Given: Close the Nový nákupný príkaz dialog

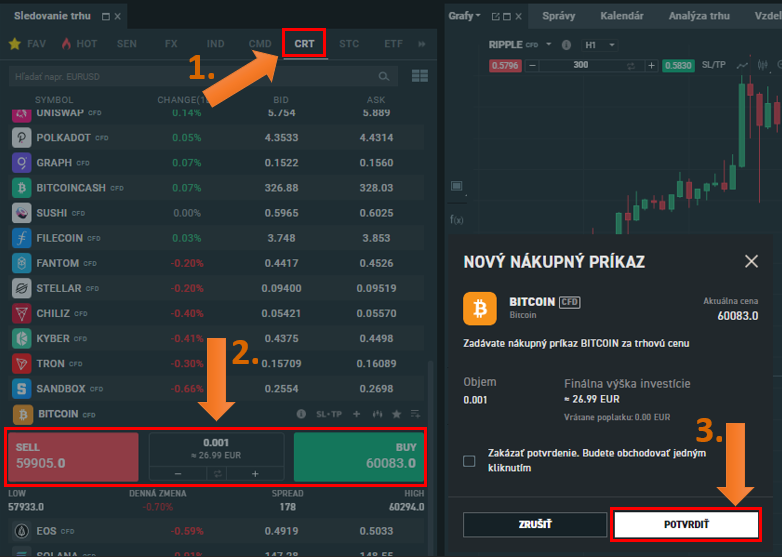Looking at the screenshot, I should tap(751, 261).
